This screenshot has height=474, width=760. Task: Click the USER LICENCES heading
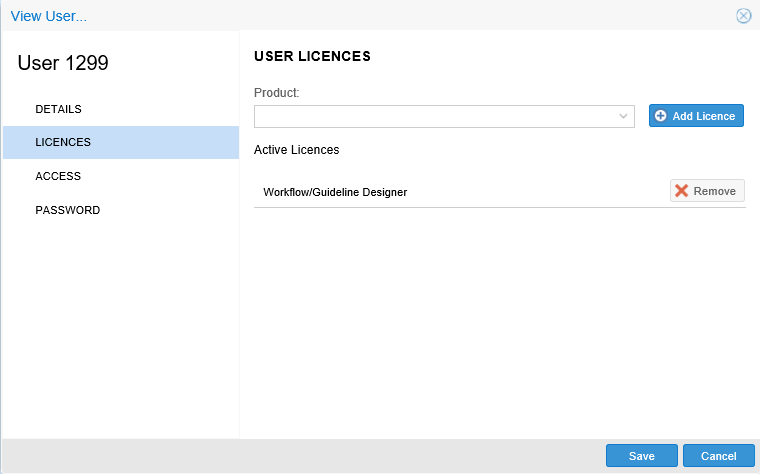312,56
